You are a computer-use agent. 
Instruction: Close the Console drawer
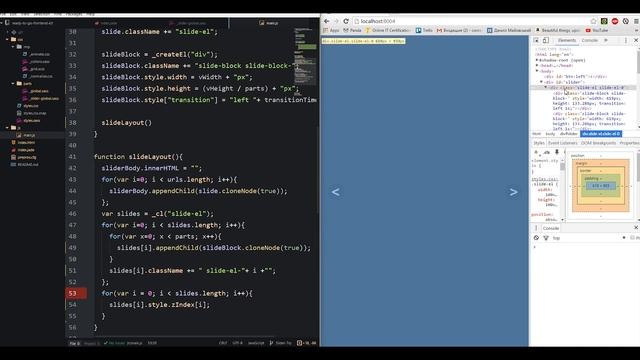click(x=636, y=227)
